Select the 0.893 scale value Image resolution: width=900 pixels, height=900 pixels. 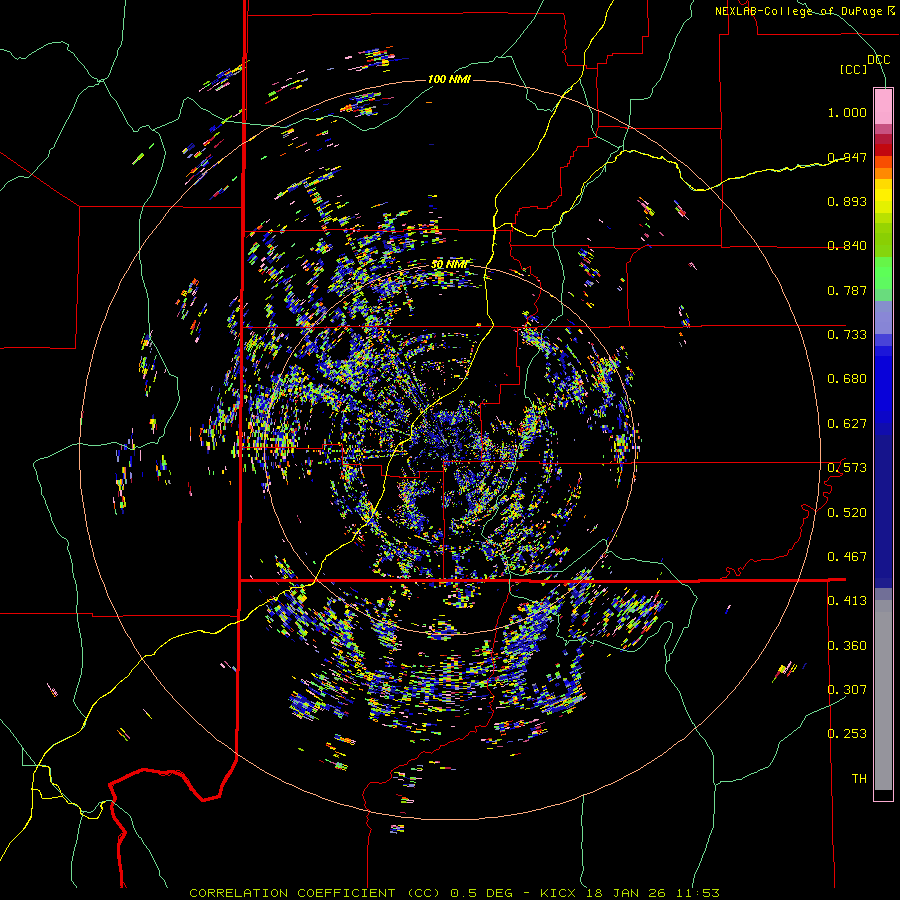847,201
